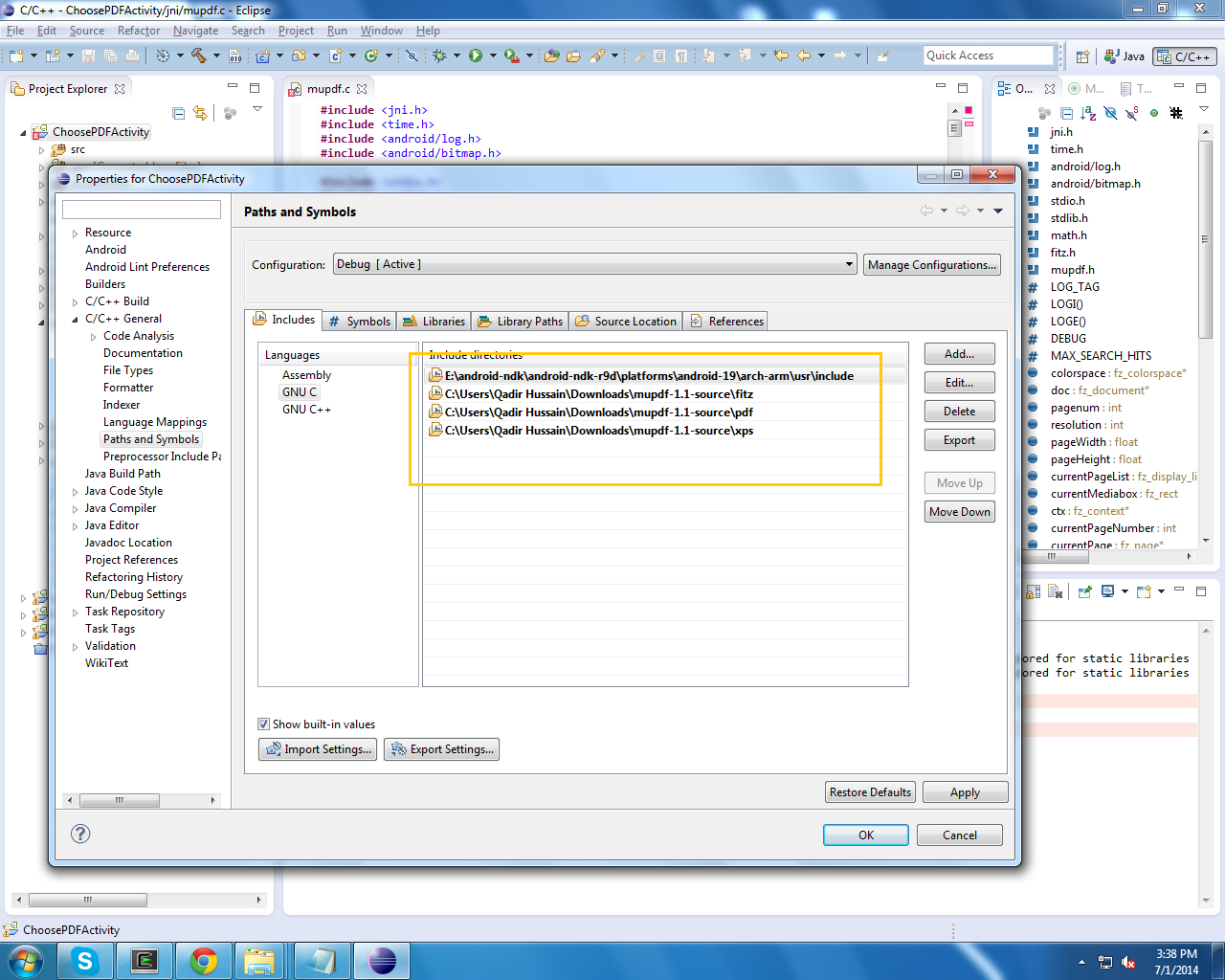Expand the Task Repository tree node
This screenshot has width=1225, height=980.
tap(76, 612)
